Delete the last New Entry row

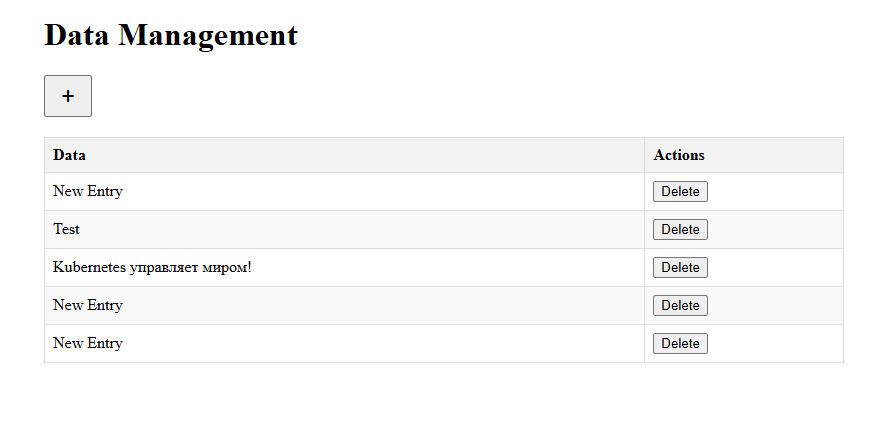coord(680,344)
